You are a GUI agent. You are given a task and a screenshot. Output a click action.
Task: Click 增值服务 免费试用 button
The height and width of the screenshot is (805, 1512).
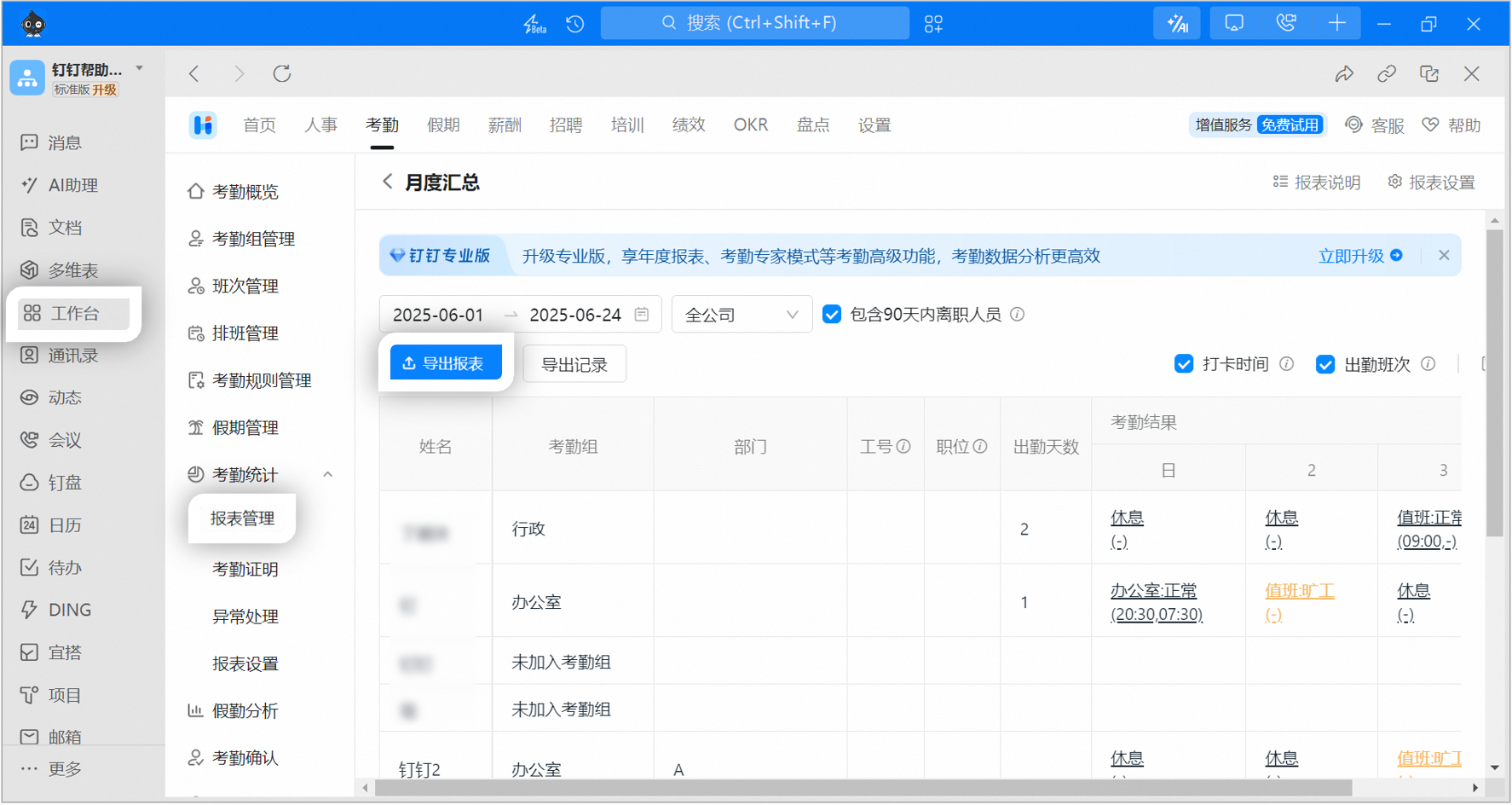[1258, 125]
